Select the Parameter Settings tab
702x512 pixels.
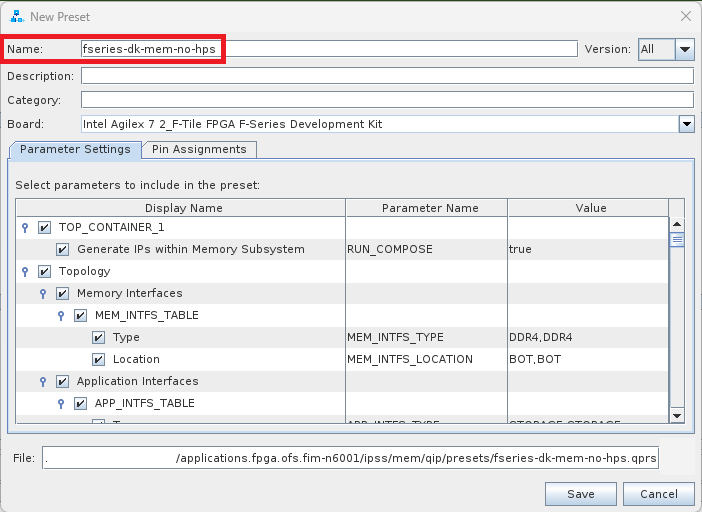point(75,149)
